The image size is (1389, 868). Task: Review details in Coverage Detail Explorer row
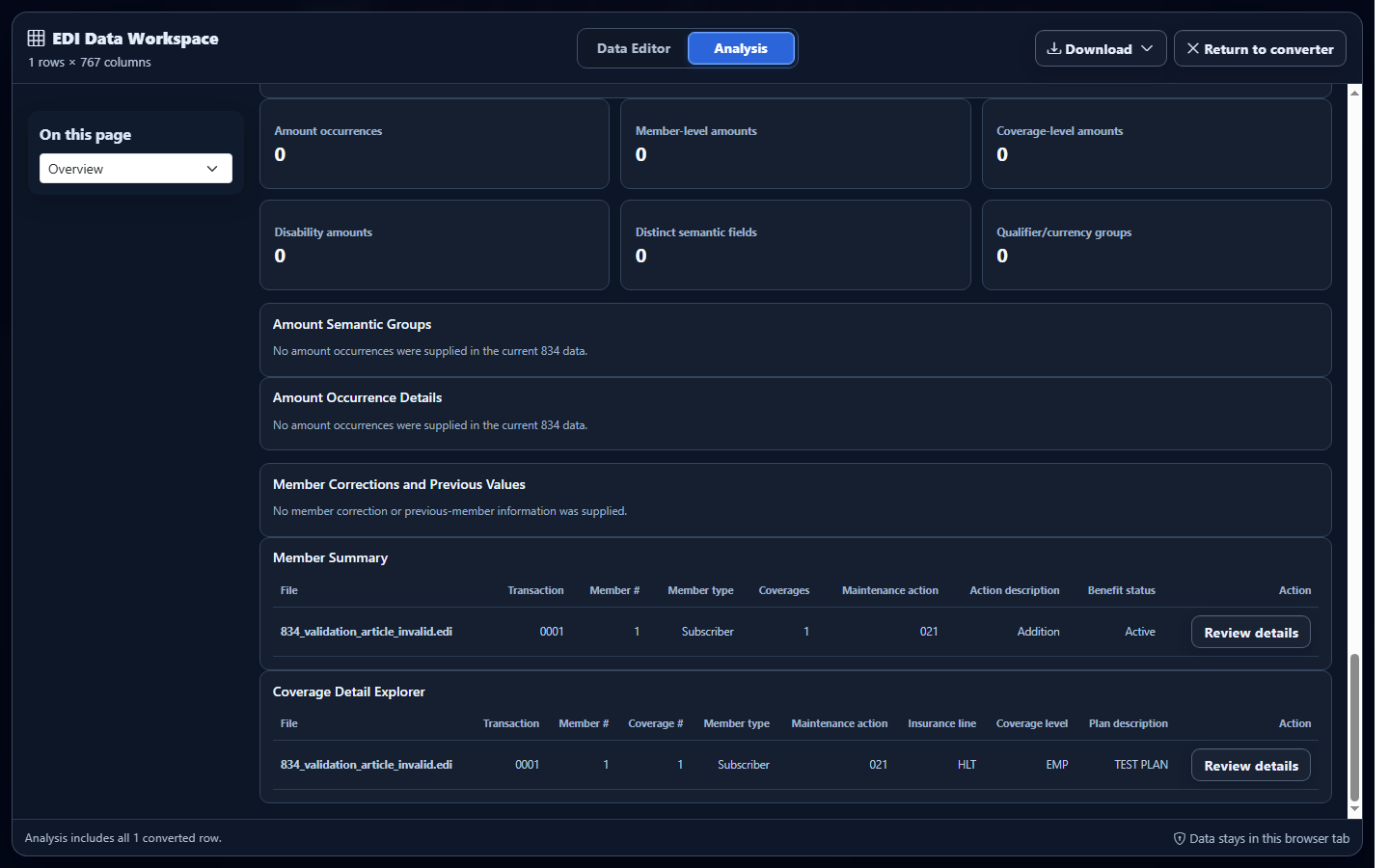tap(1251, 765)
